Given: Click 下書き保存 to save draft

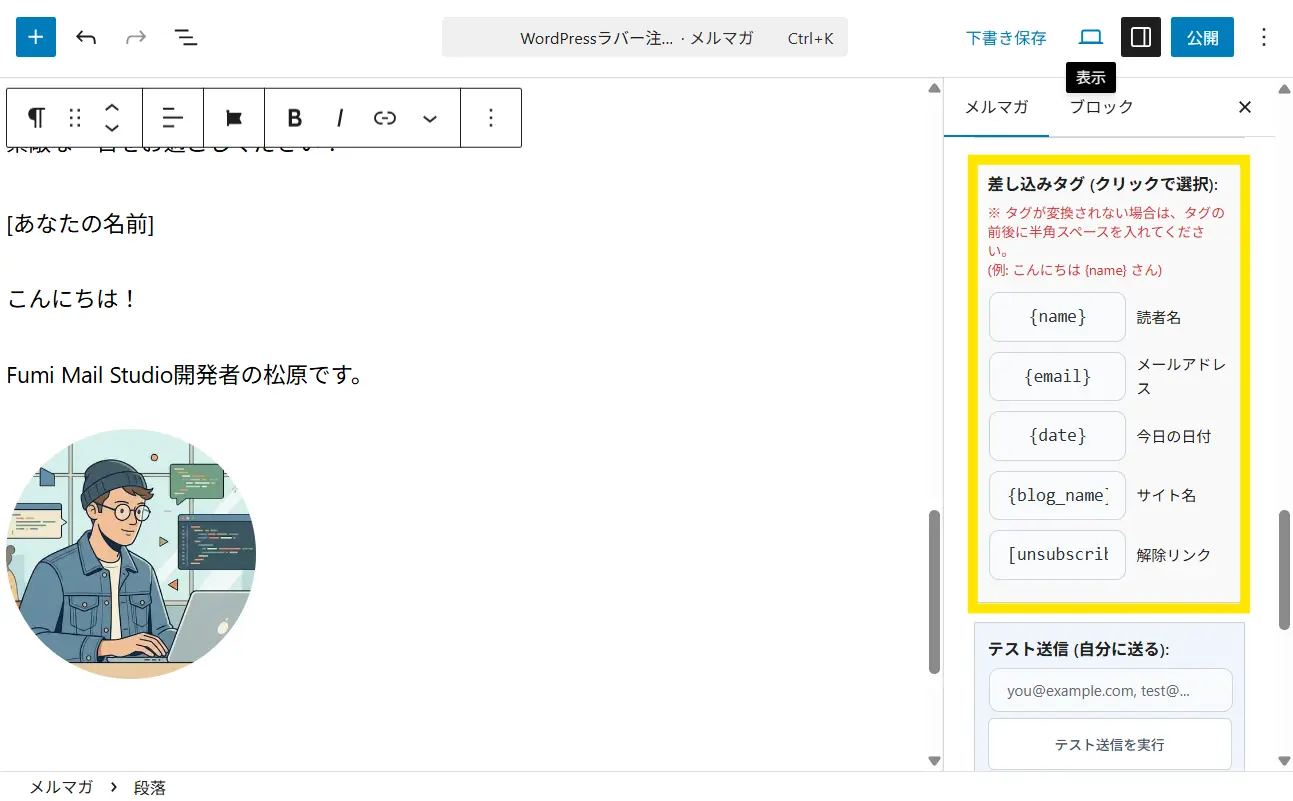Looking at the screenshot, I should tap(1006, 38).
